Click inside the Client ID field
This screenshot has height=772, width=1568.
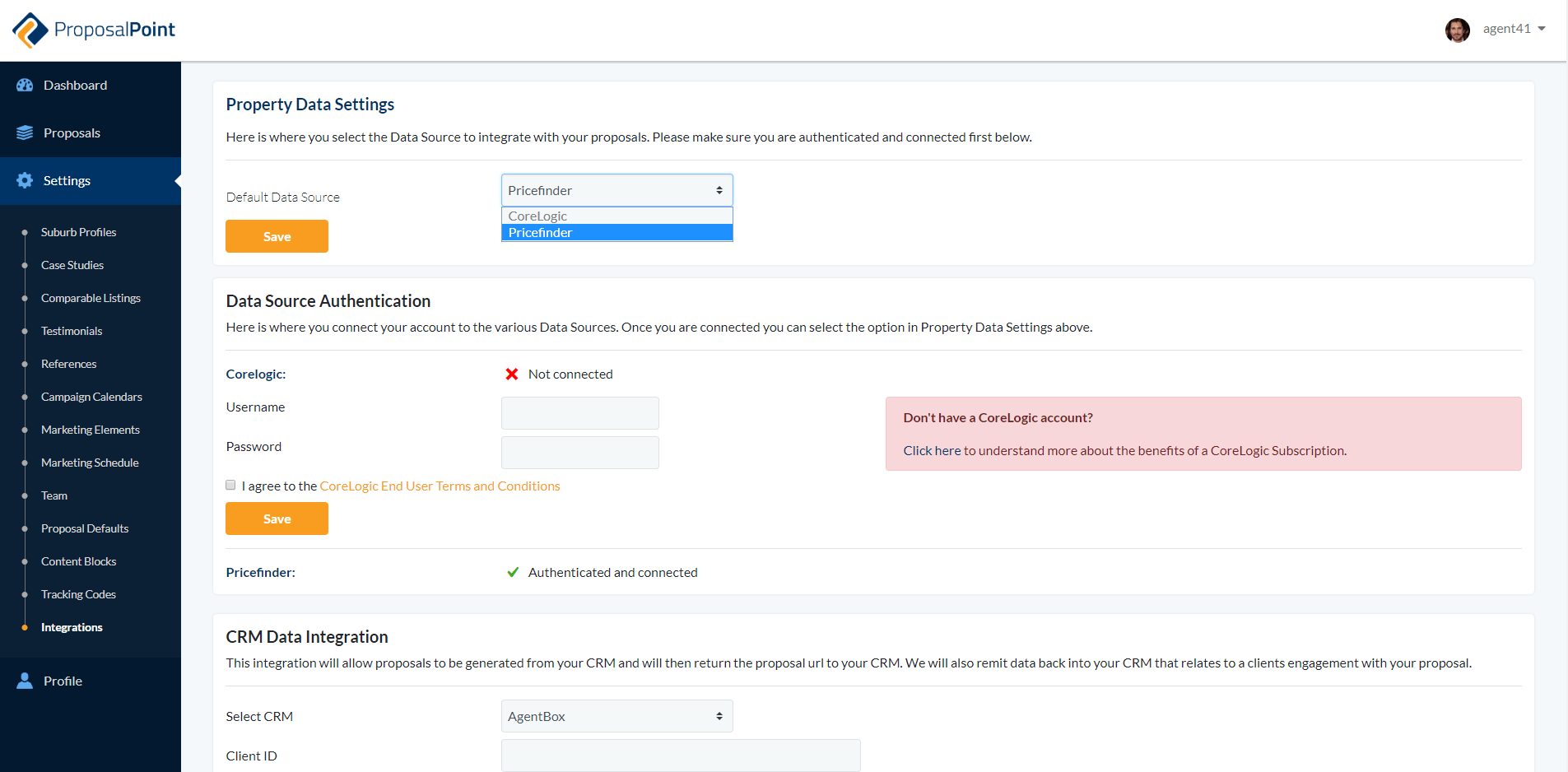[680, 755]
